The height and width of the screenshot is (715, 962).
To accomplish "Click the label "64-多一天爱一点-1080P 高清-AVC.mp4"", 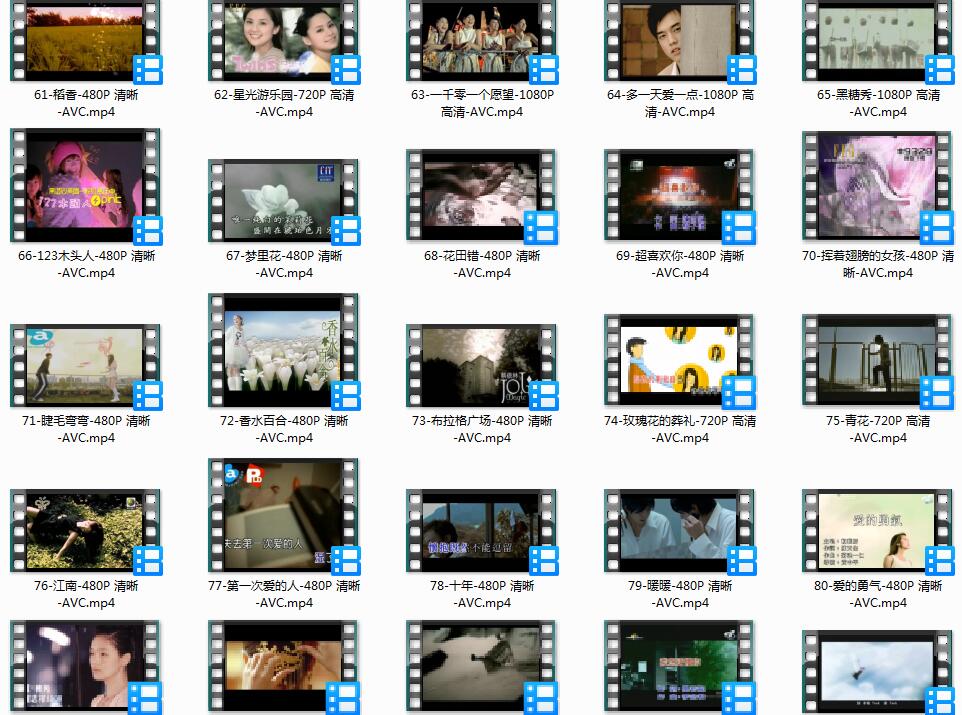I will click(680, 103).
